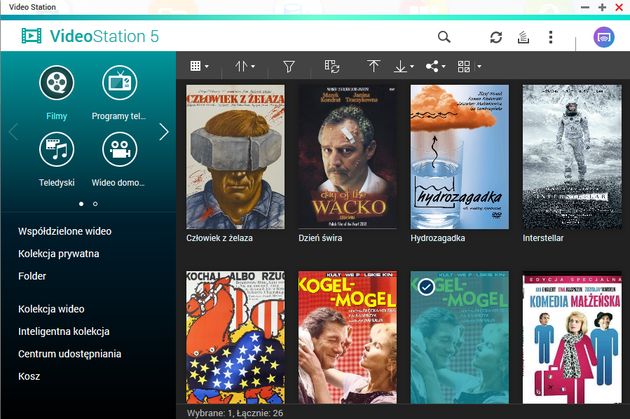Go to Centrum udostępniania
The width and height of the screenshot is (630, 419).
click(x=70, y=354)
